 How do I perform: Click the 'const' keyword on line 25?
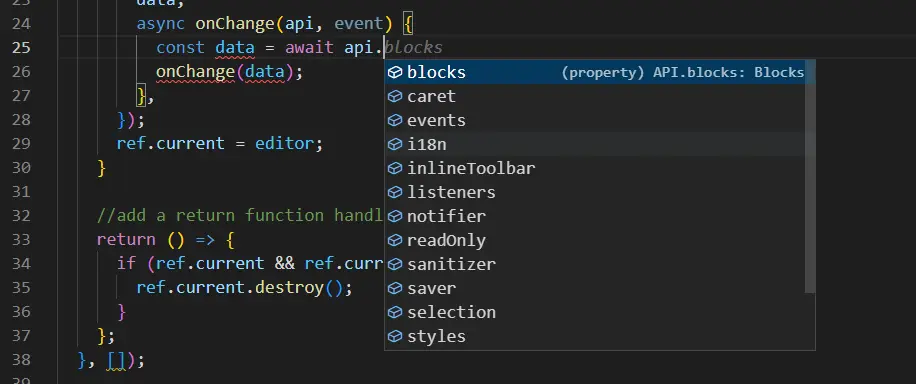click(x=181, y=47)
